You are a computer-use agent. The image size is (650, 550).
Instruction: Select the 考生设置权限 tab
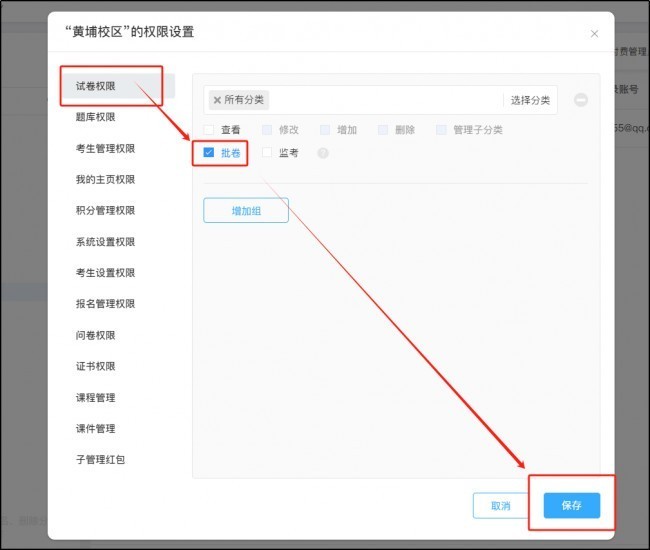point(105,273)
